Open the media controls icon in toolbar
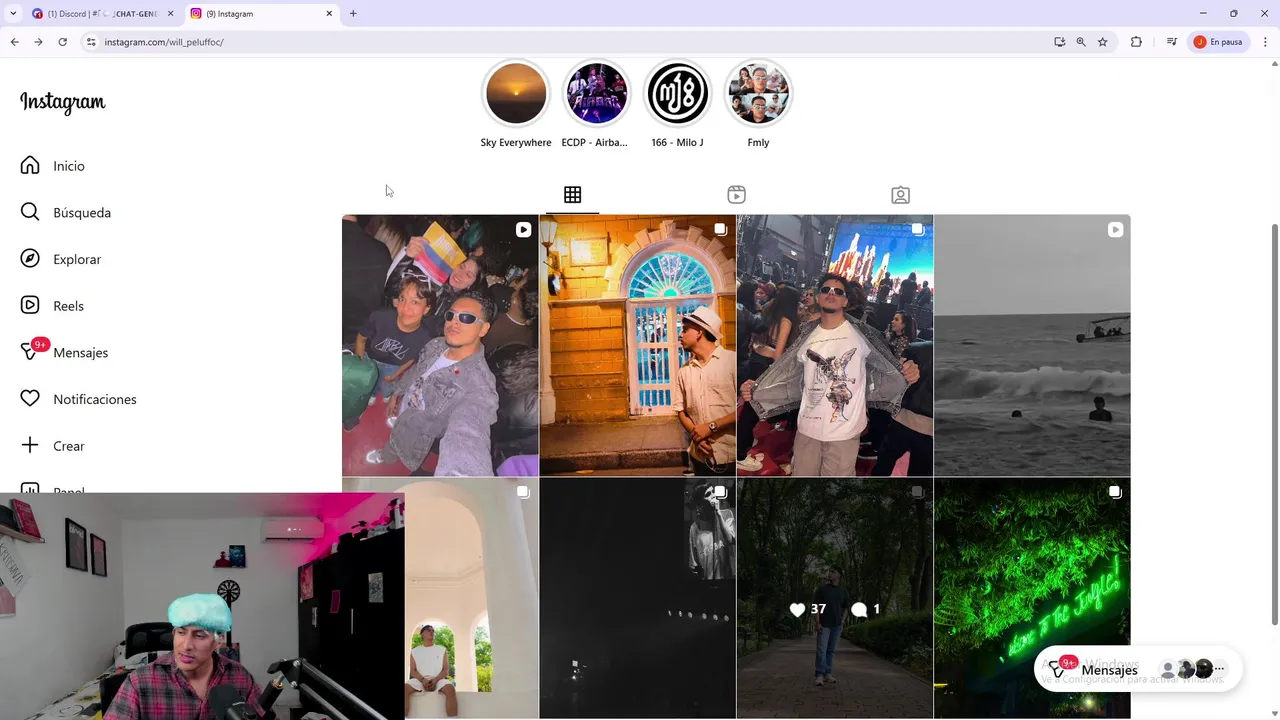The width and height of the screenshot is (1280, 720). (x=1172, y=42)
